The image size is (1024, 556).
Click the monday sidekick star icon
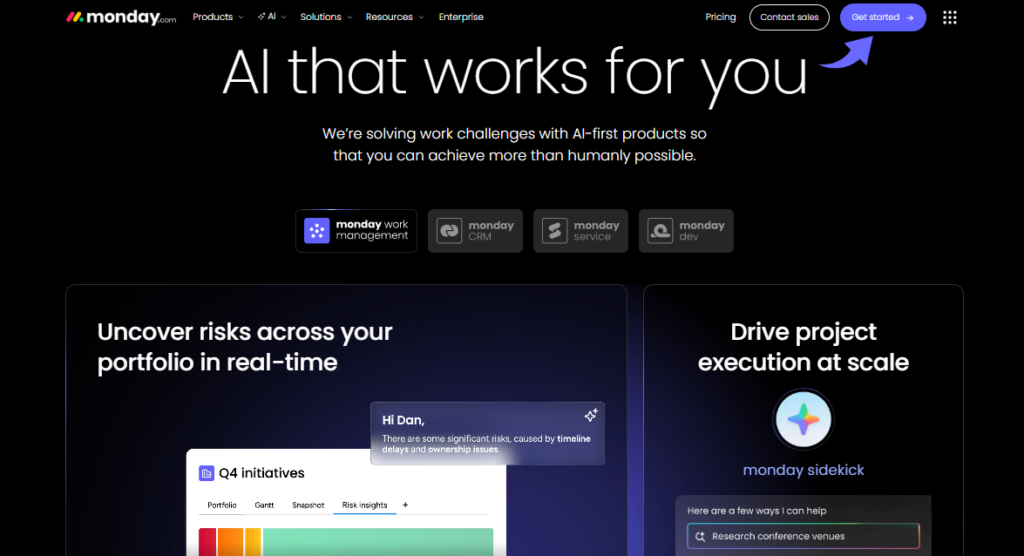(x=803, y=419)
